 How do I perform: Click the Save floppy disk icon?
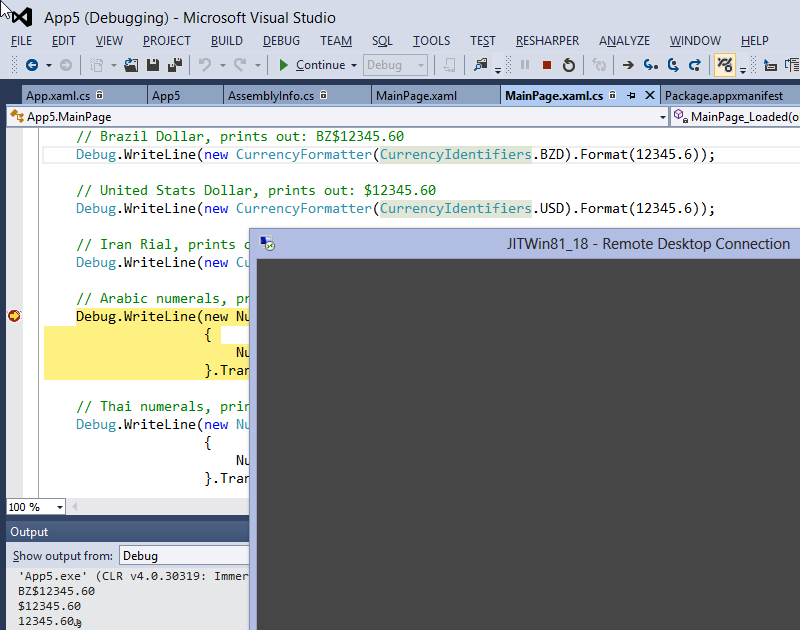153,65
